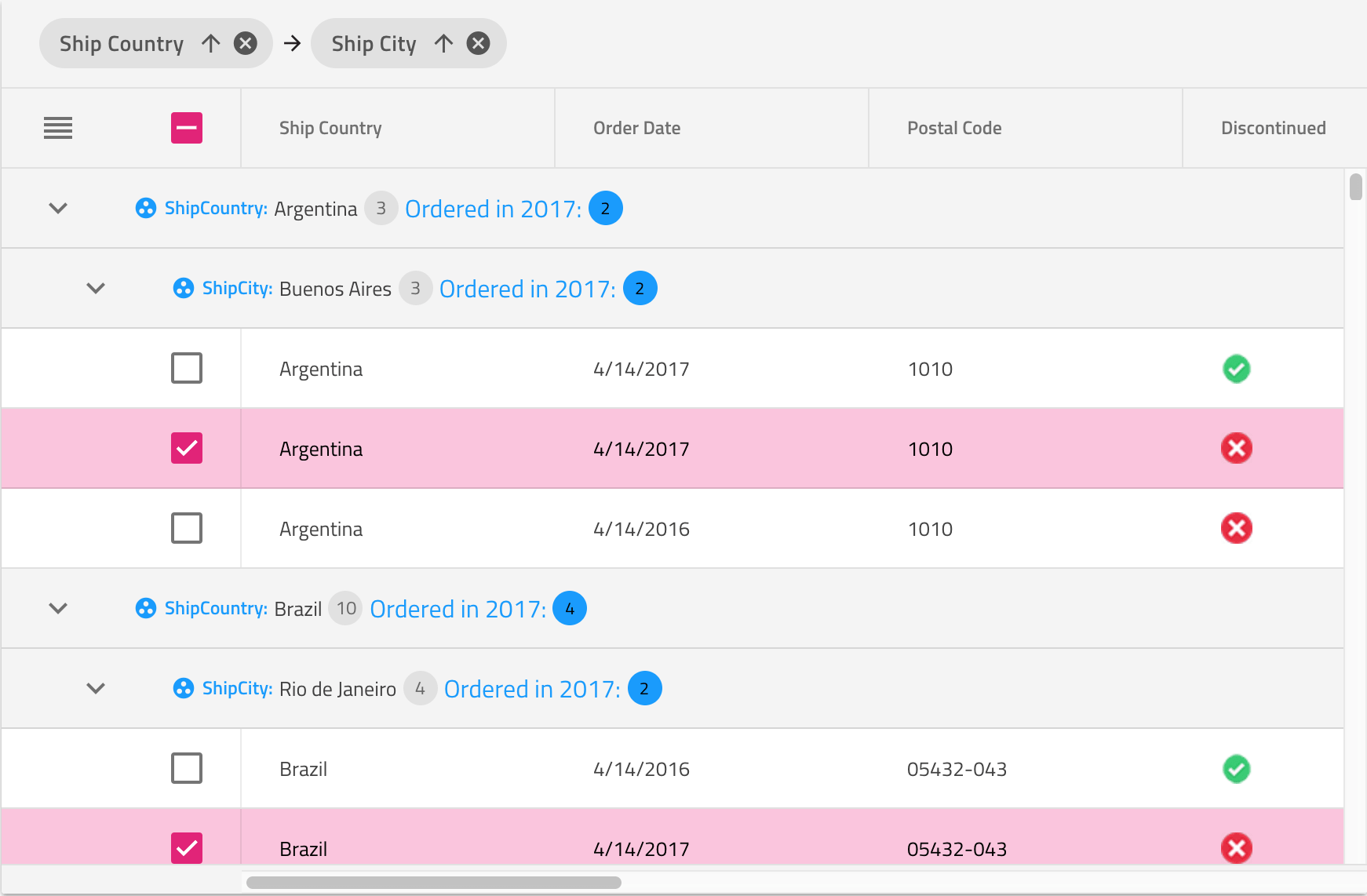Click the group icon beside ShipCity: Rio de Janeiro
This screenshot has height=896, width=1367.
(x=184, y=688)
